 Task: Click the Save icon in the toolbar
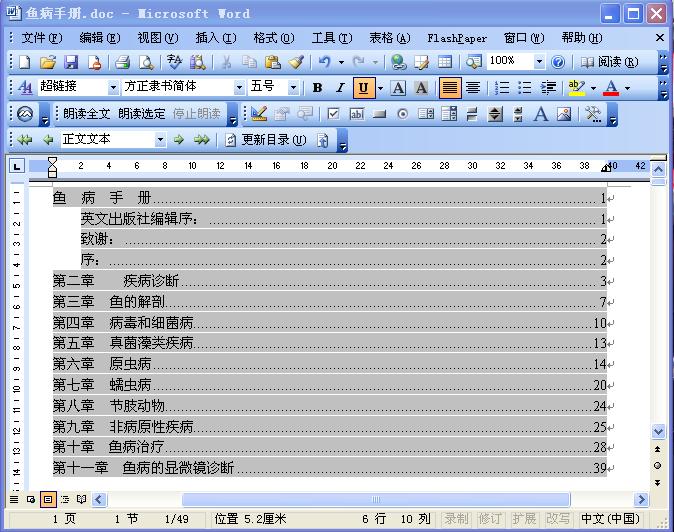point(71,62)
